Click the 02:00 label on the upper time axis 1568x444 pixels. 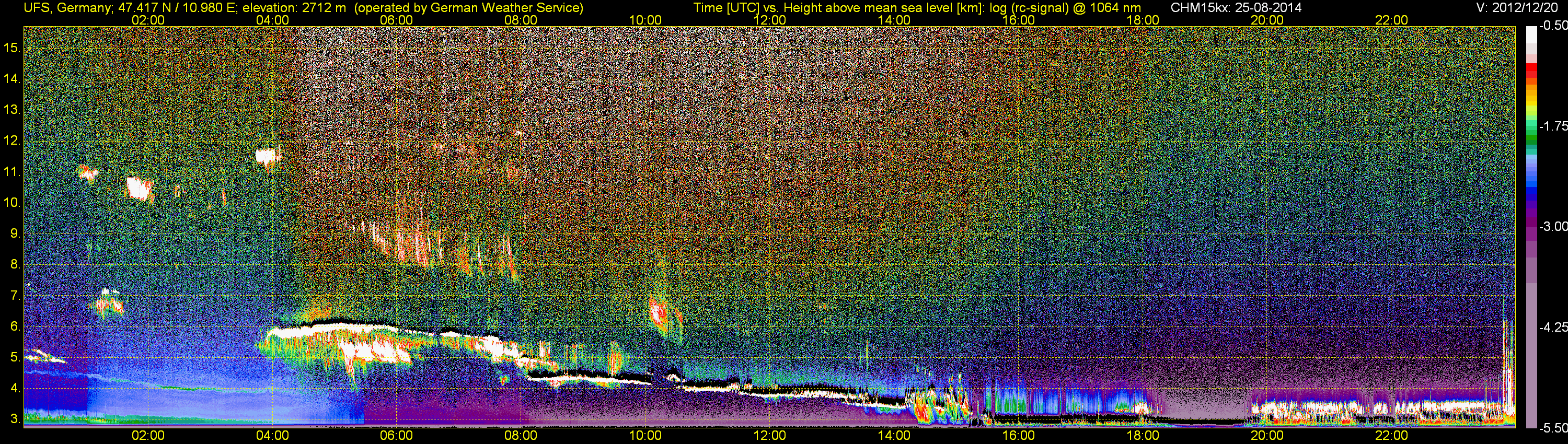(148, 20)
